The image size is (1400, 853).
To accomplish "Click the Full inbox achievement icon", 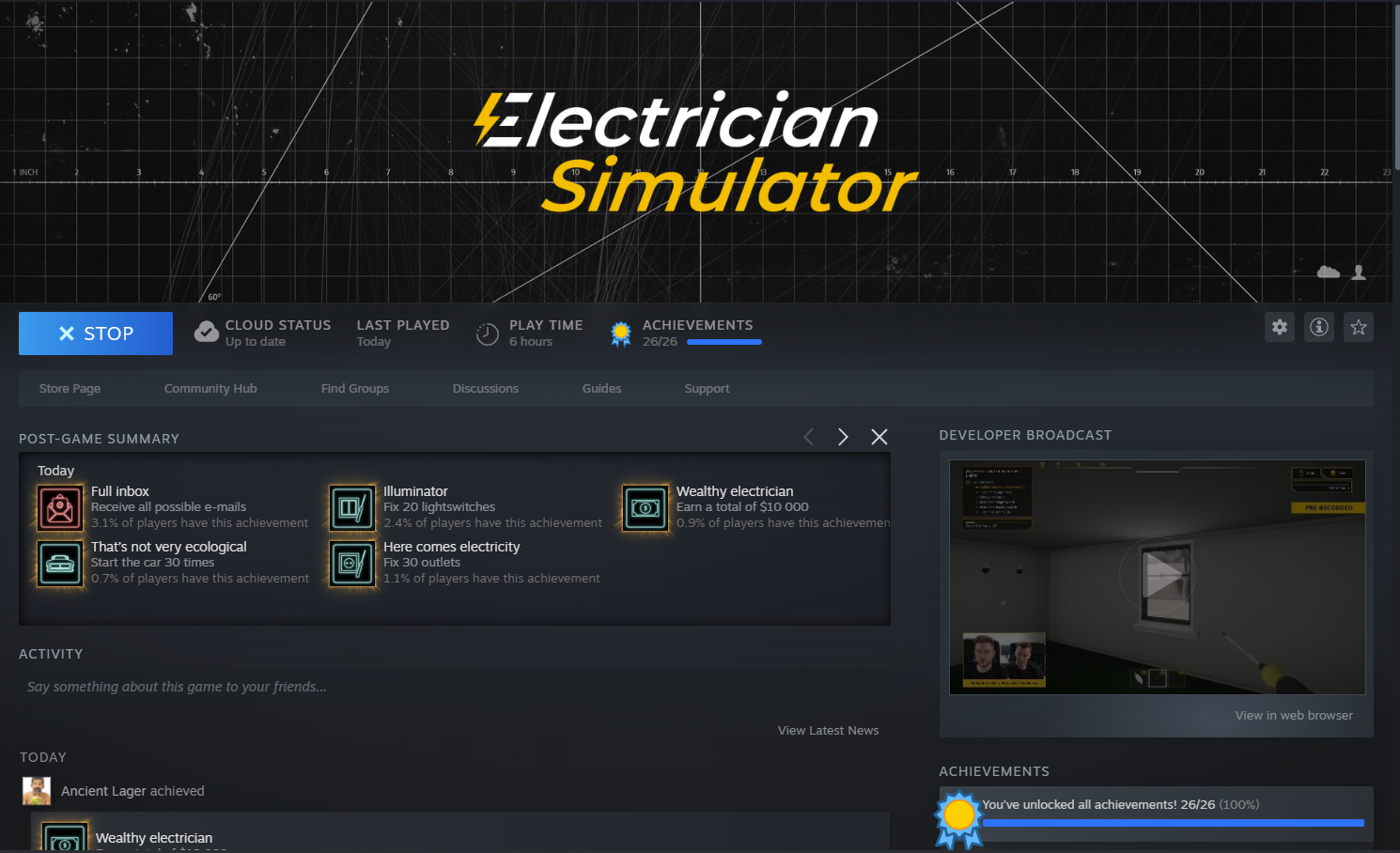I will [60, 508].
